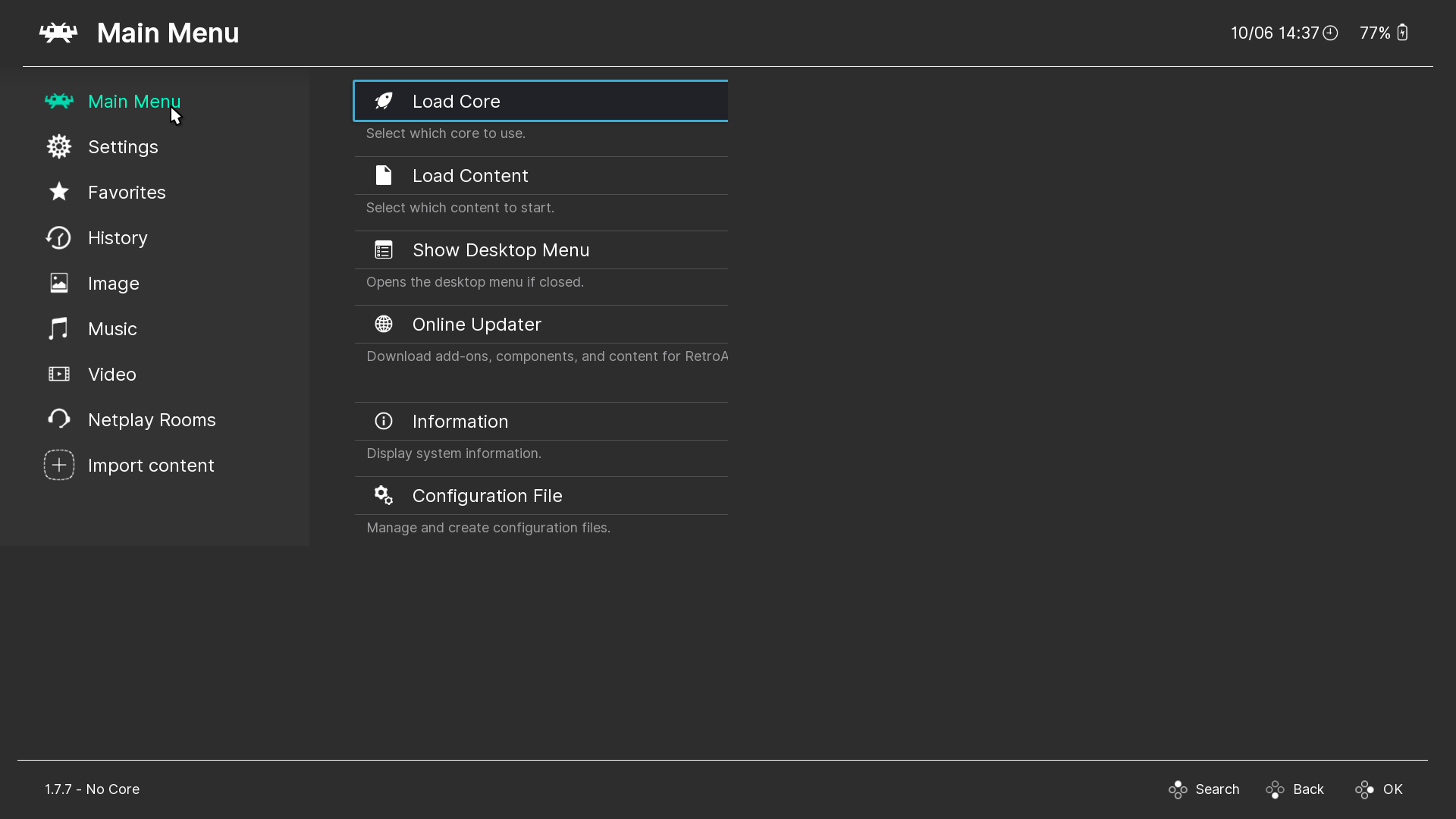The width and height of the screenshot is (1456, 819).
Task: Click the Information info icon
Action: pyautogui.click(x=383, y=421)
